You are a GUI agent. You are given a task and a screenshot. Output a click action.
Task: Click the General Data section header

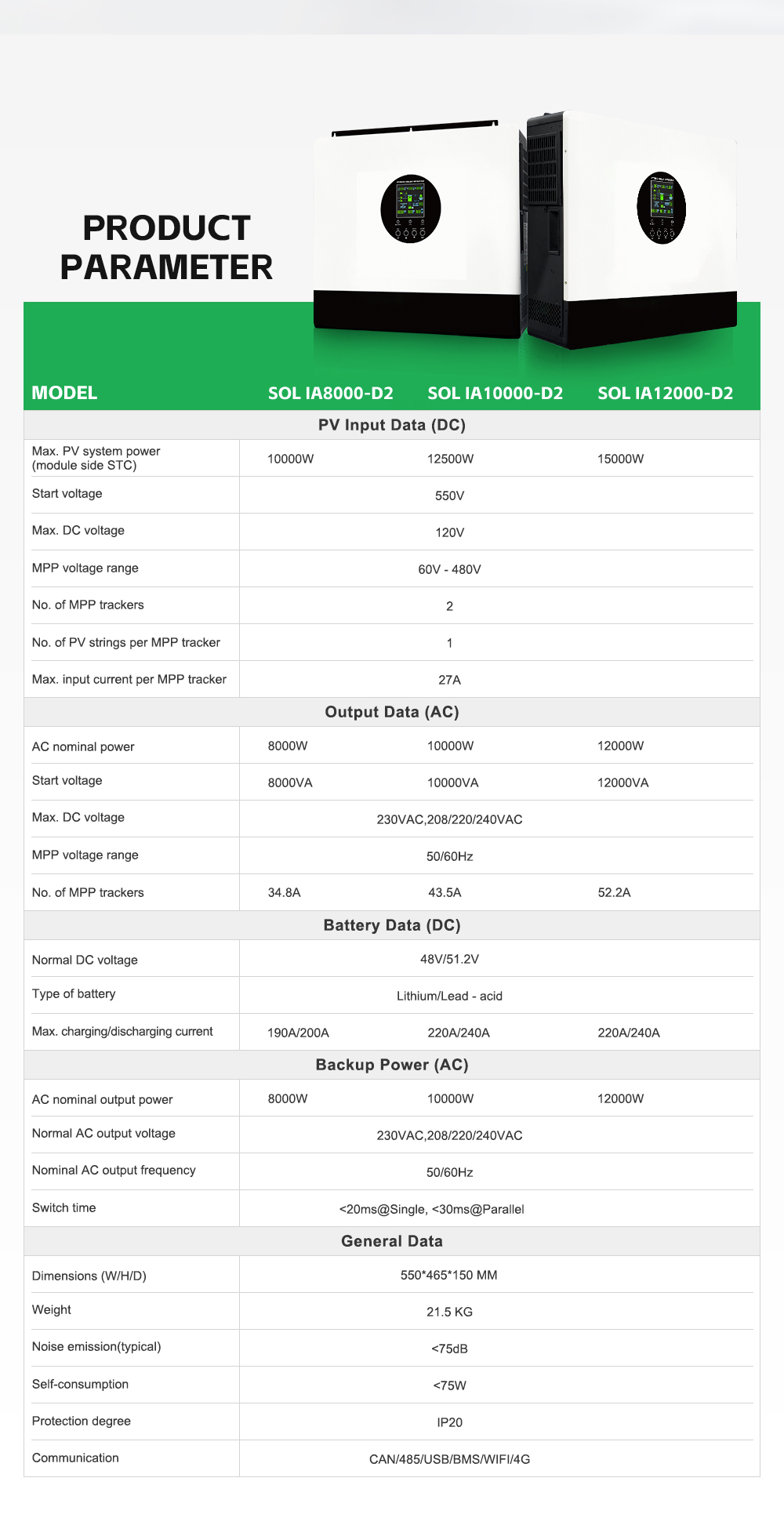pyautogui.click(x=392, y=1241)
